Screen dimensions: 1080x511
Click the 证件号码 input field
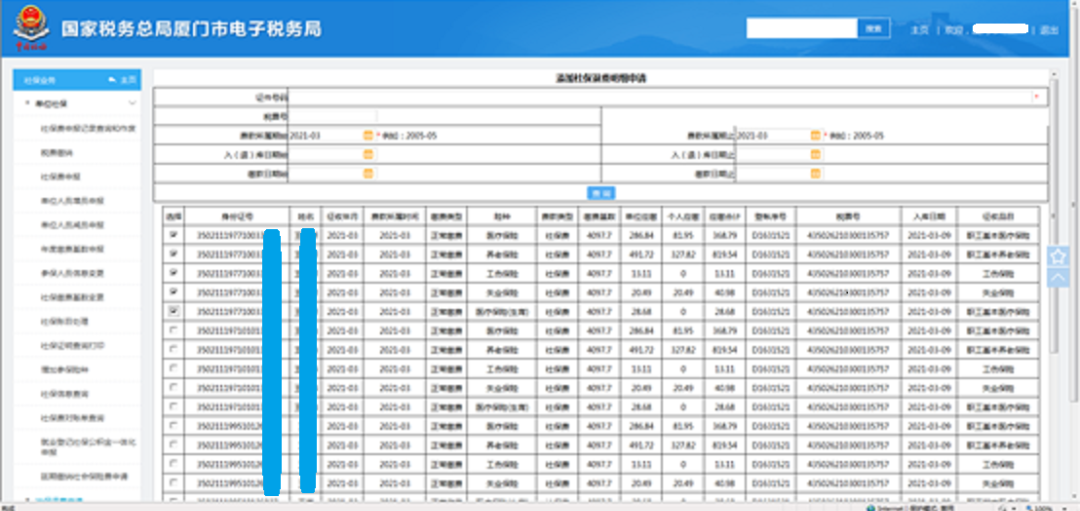[x=661, y=97]
